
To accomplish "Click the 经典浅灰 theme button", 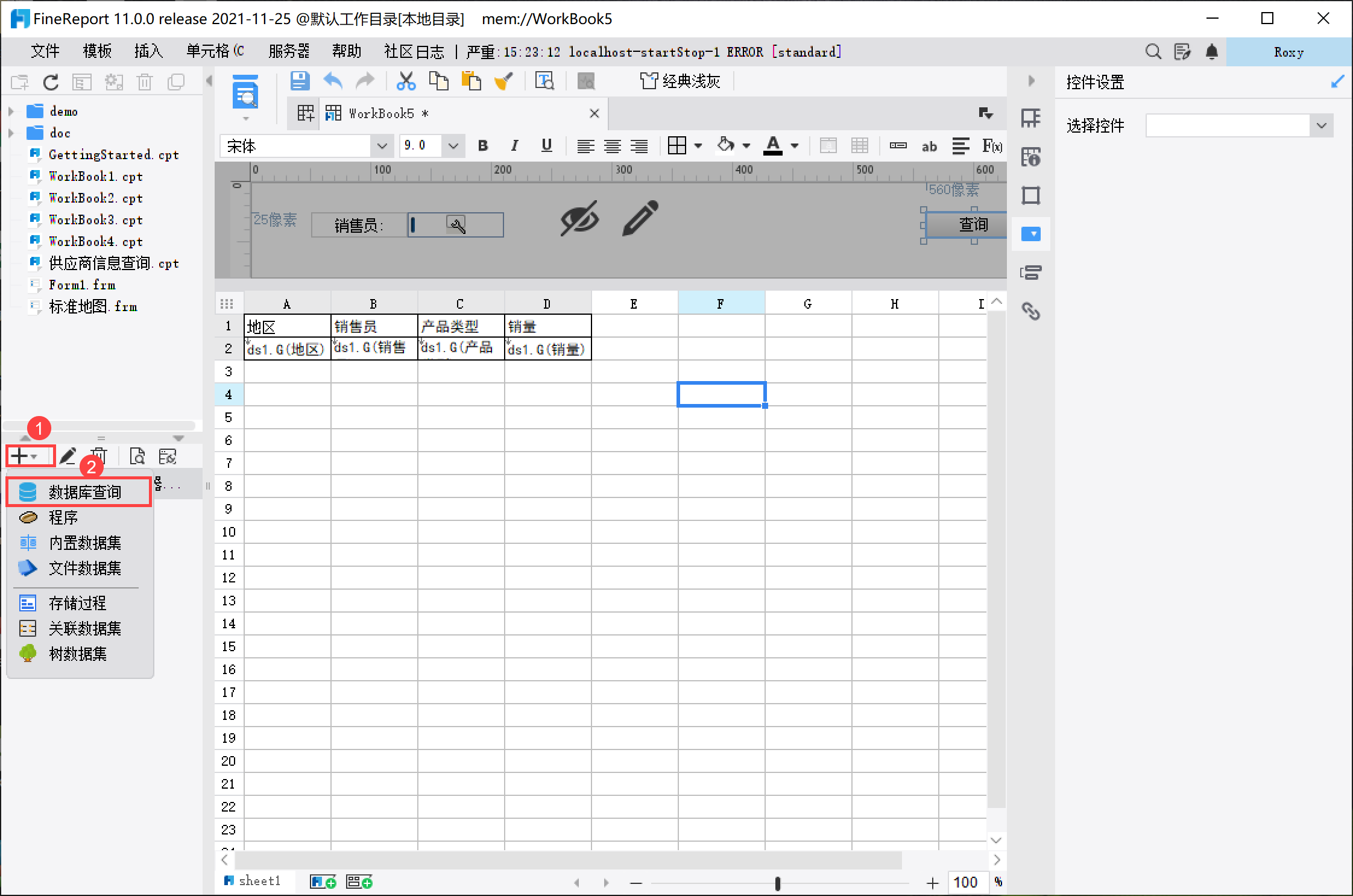I will pyautogui.click(x=680, y=81).
